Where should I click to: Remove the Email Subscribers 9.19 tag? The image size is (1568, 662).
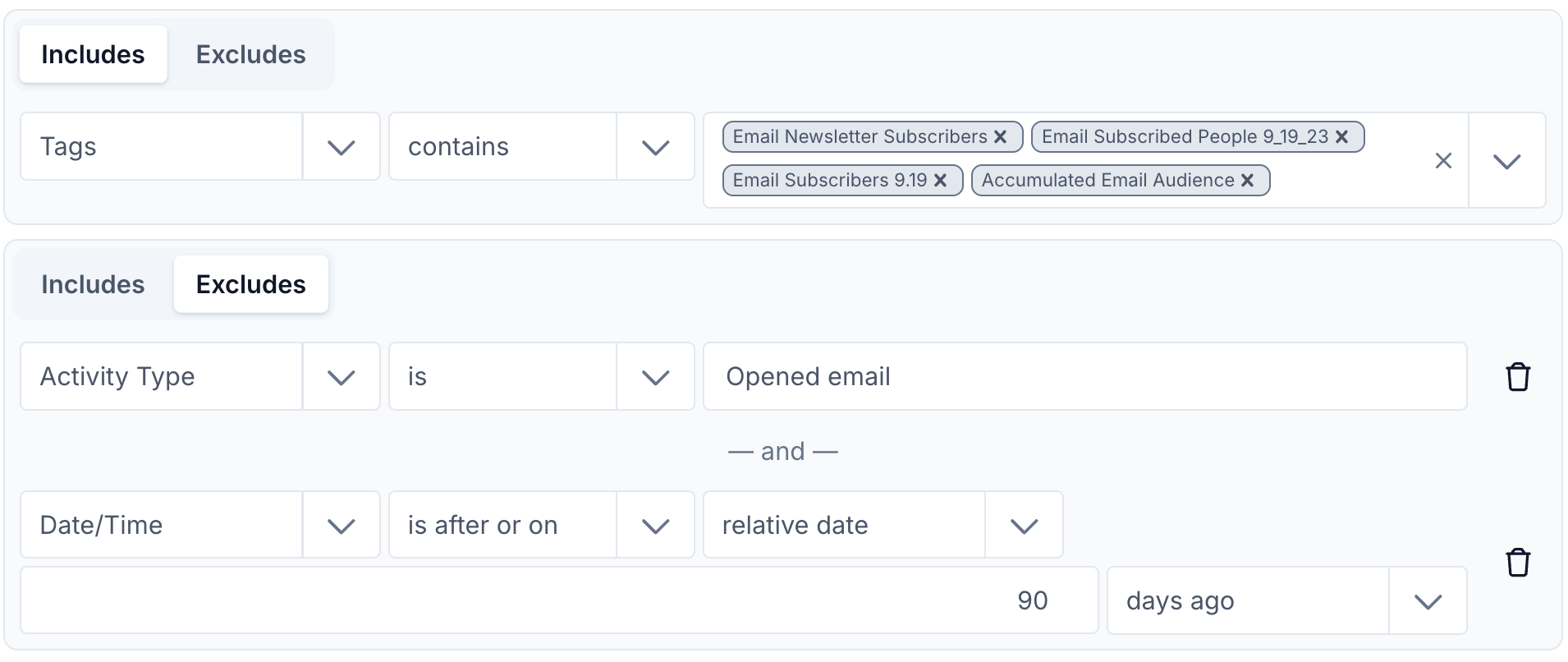click(x=940, y=181)
